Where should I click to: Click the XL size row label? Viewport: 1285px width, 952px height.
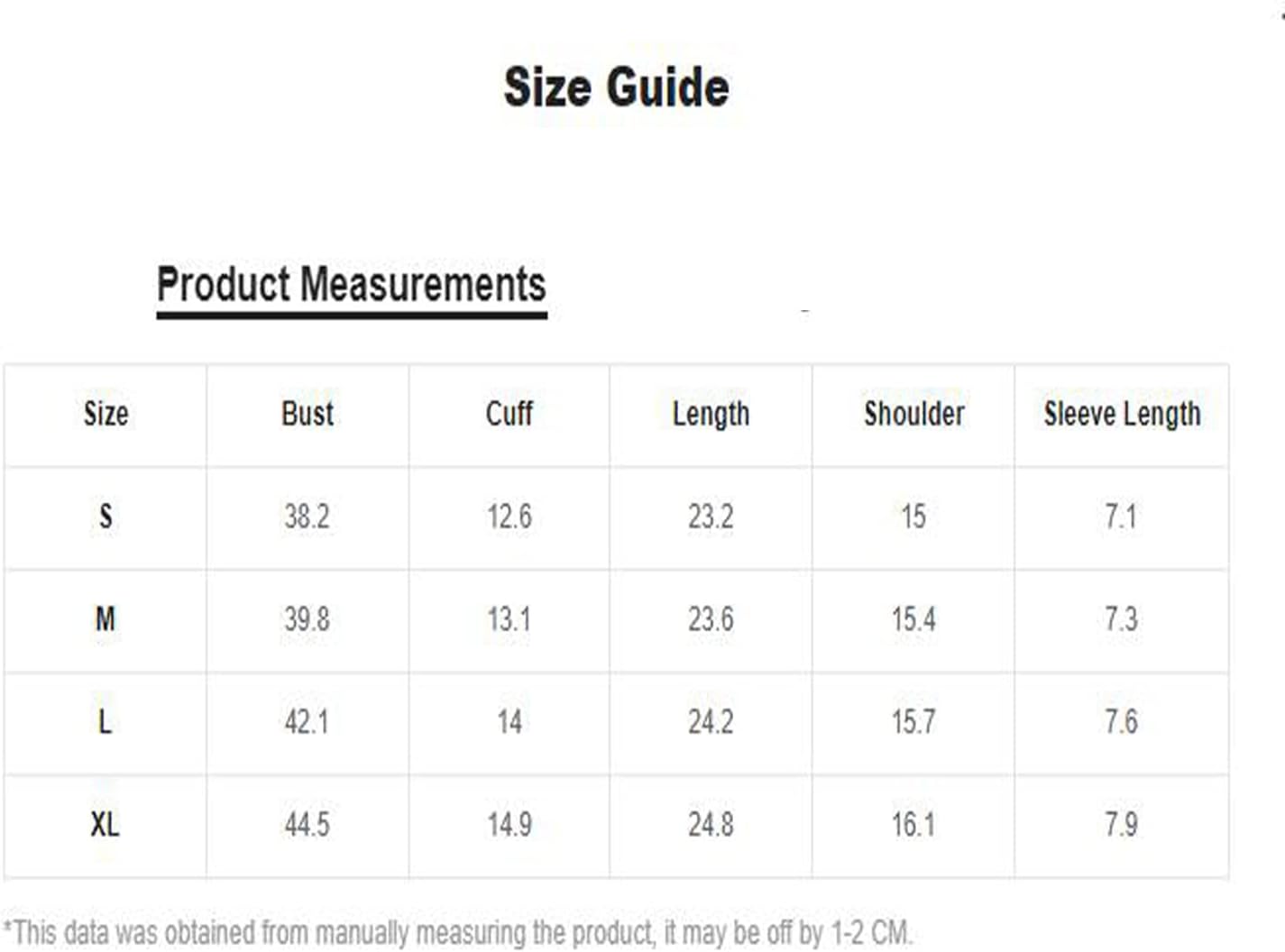105,825
